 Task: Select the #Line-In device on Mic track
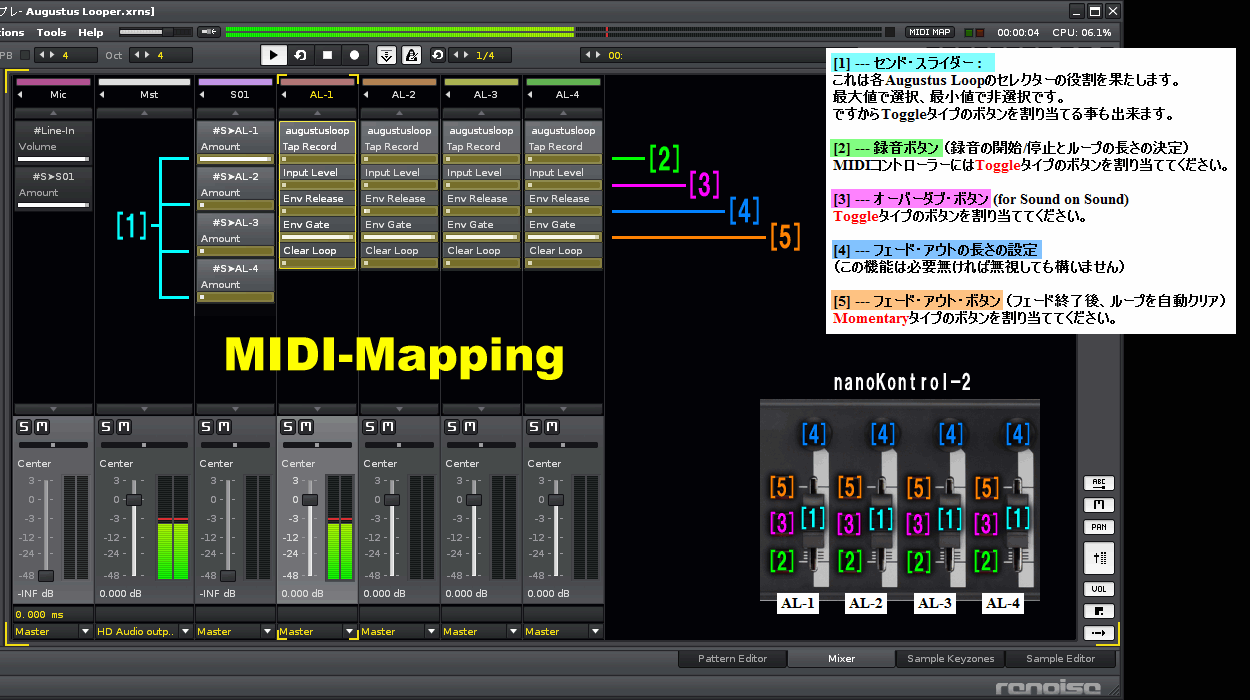click(x=54, y=130)
